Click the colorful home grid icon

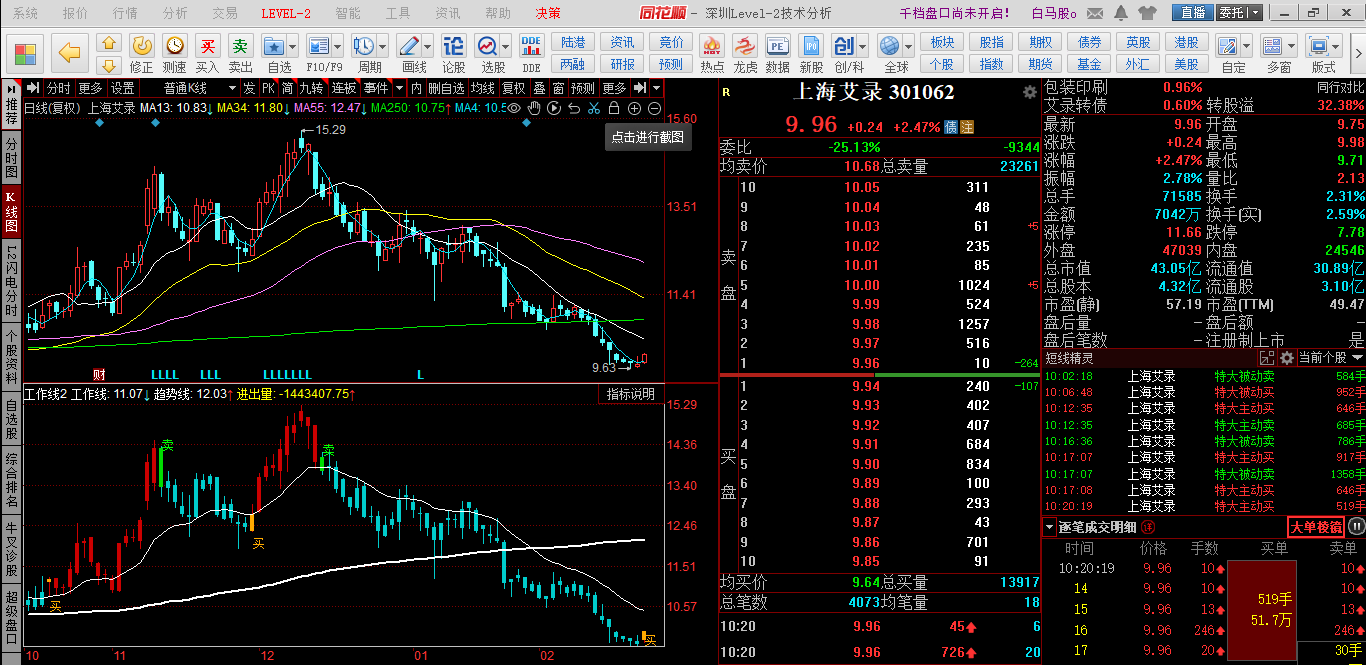pyautogui.click(x=26, y=53)
